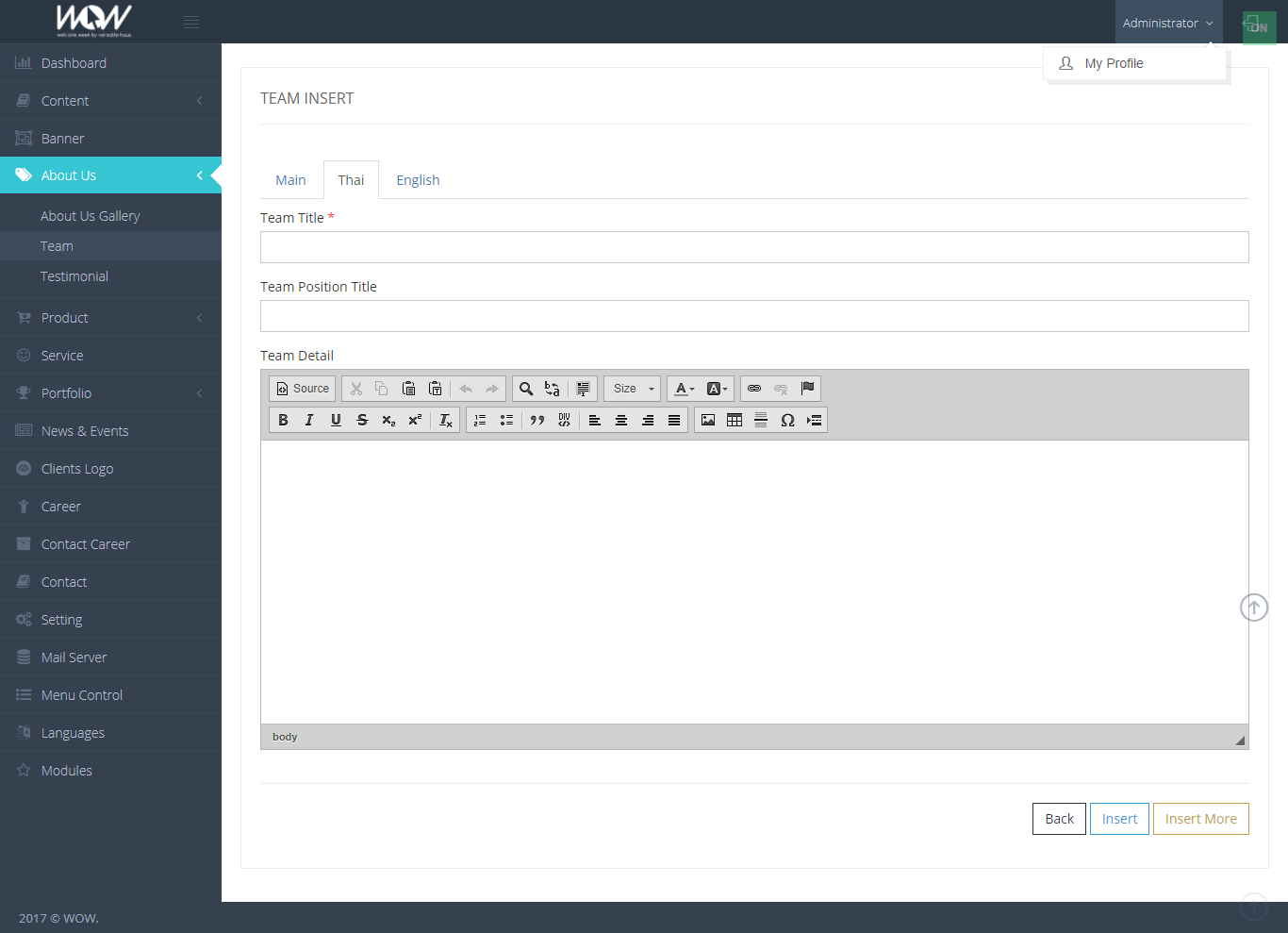Select the Thai tab
The height and width of the screenshot is (933, 1288).
(x=351, y=180)
